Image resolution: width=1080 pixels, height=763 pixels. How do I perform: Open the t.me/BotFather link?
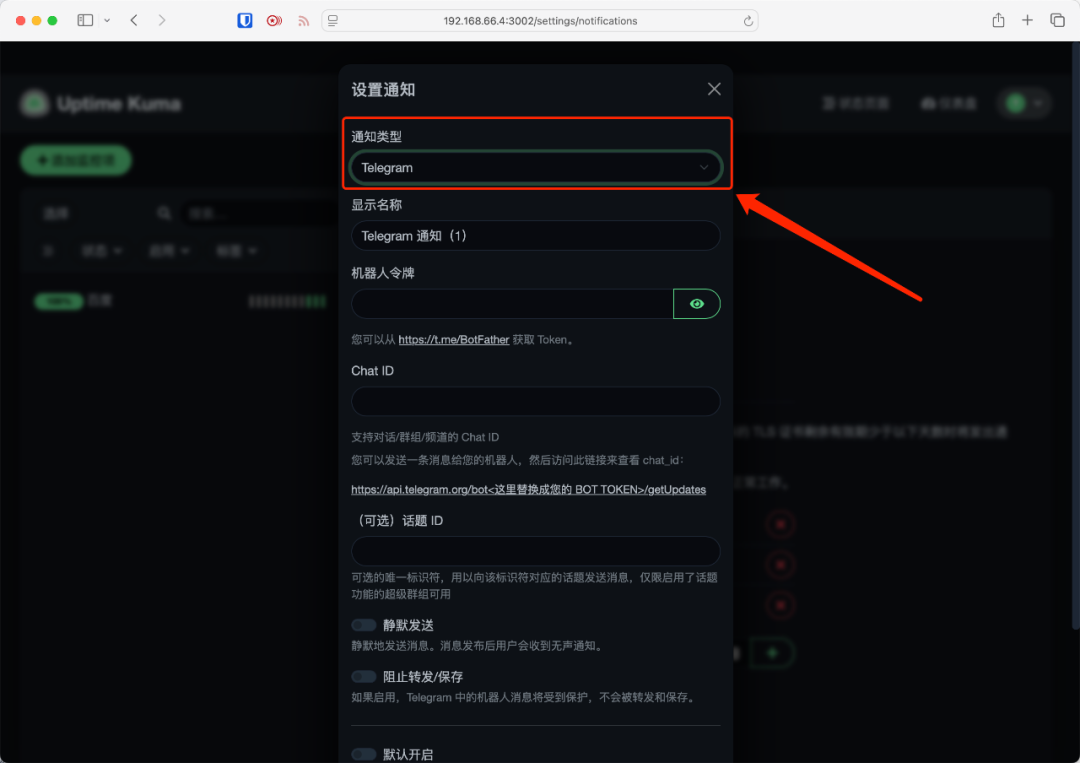coord(453,339)
